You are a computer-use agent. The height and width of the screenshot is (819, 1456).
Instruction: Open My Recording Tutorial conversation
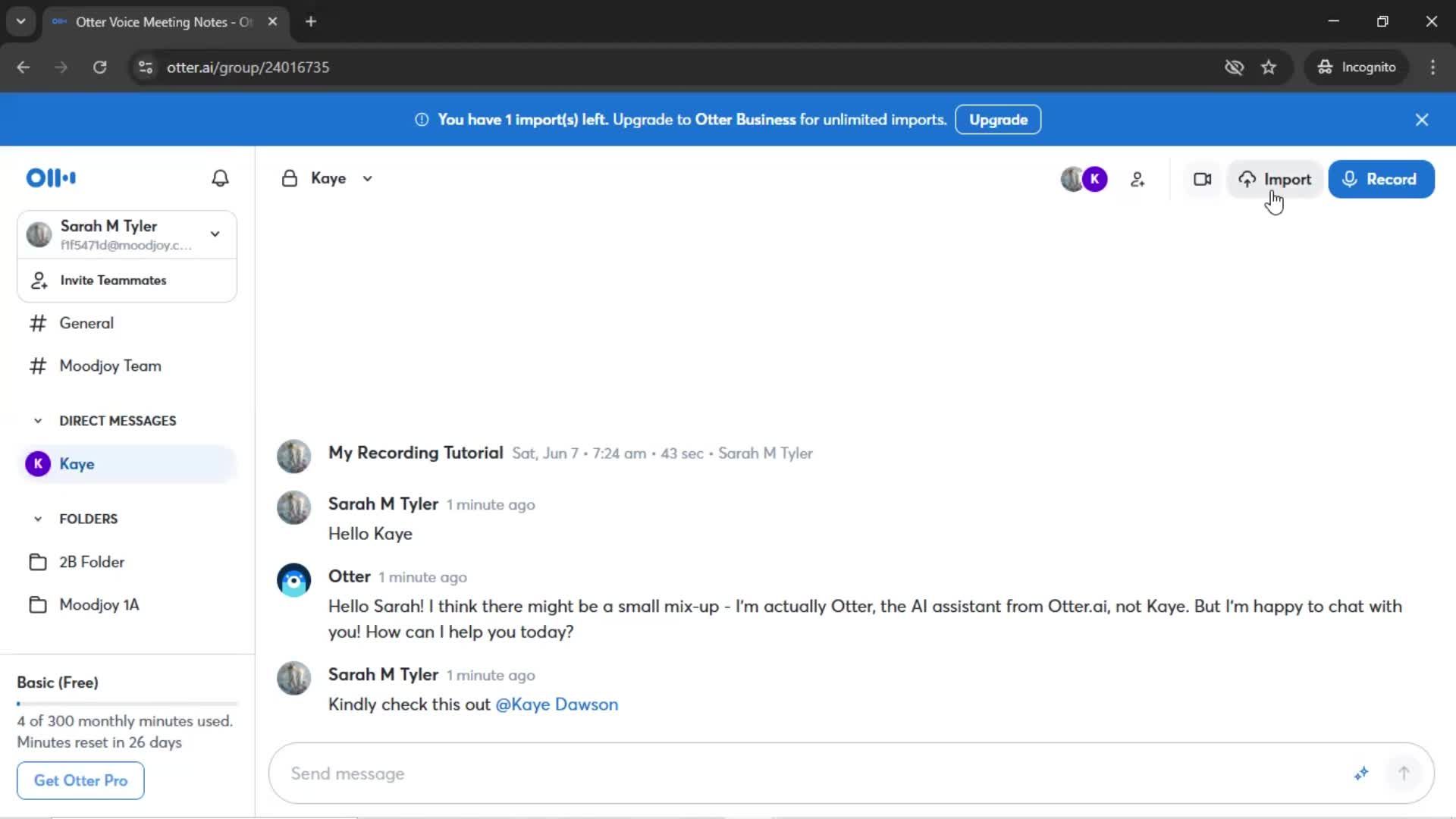pos(416,453)
